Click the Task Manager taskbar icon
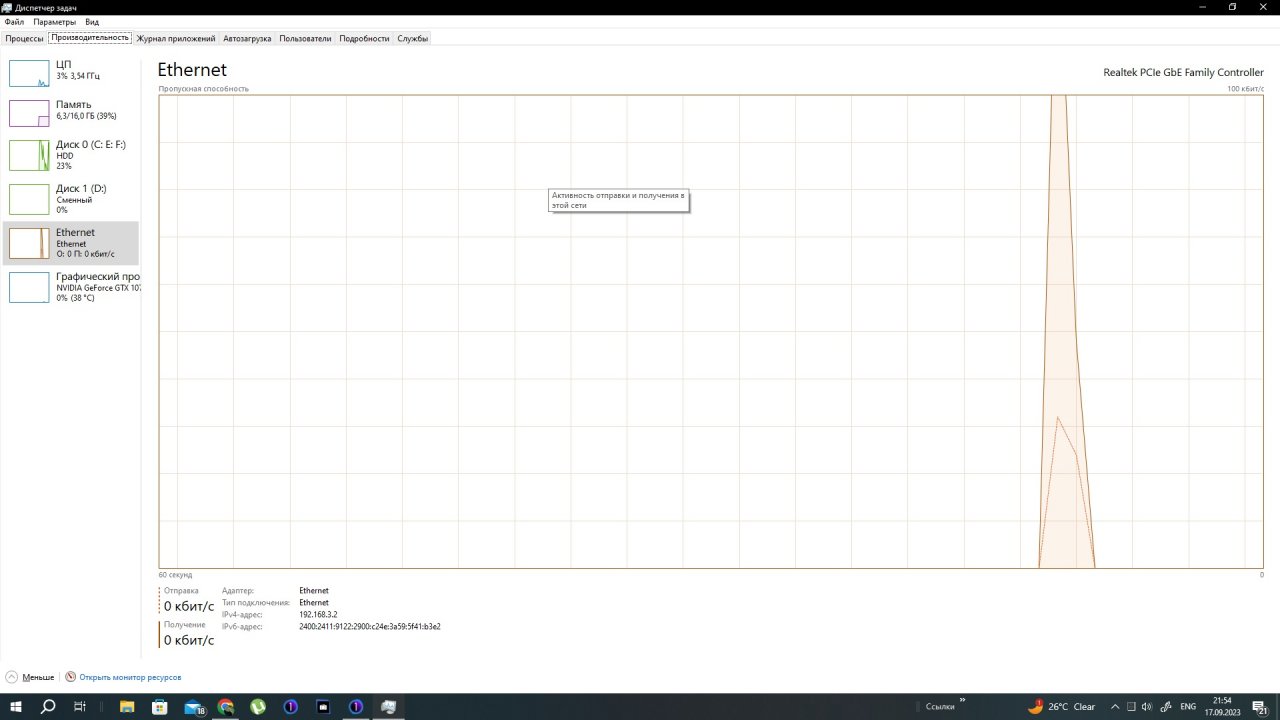The width and height of the screenshot is (1280, 720). (x=388, y=706)
